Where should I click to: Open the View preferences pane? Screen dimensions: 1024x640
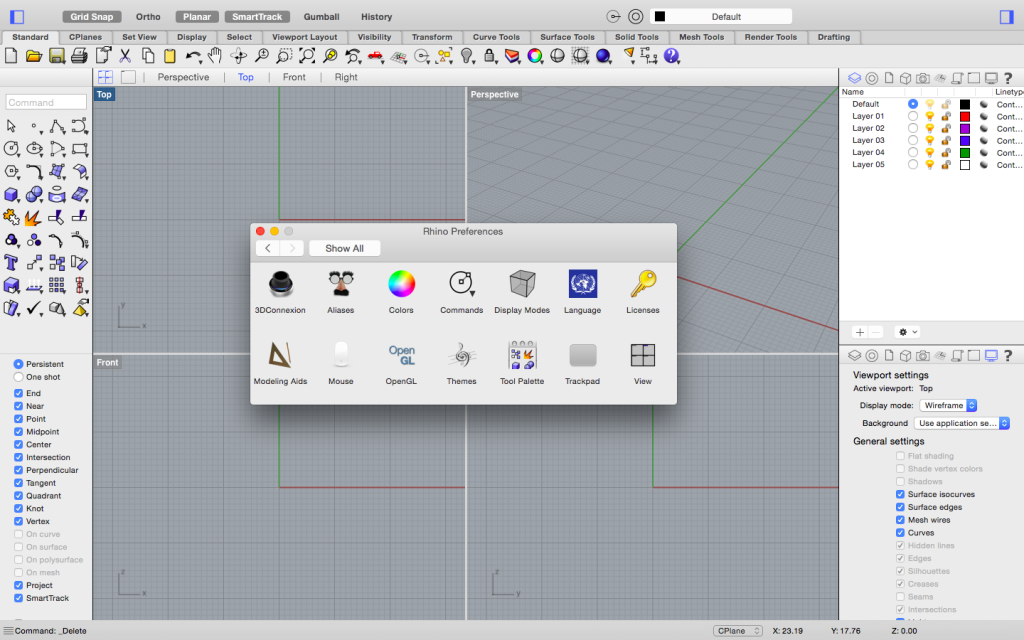pyautogui.click(x=643, y=362)
